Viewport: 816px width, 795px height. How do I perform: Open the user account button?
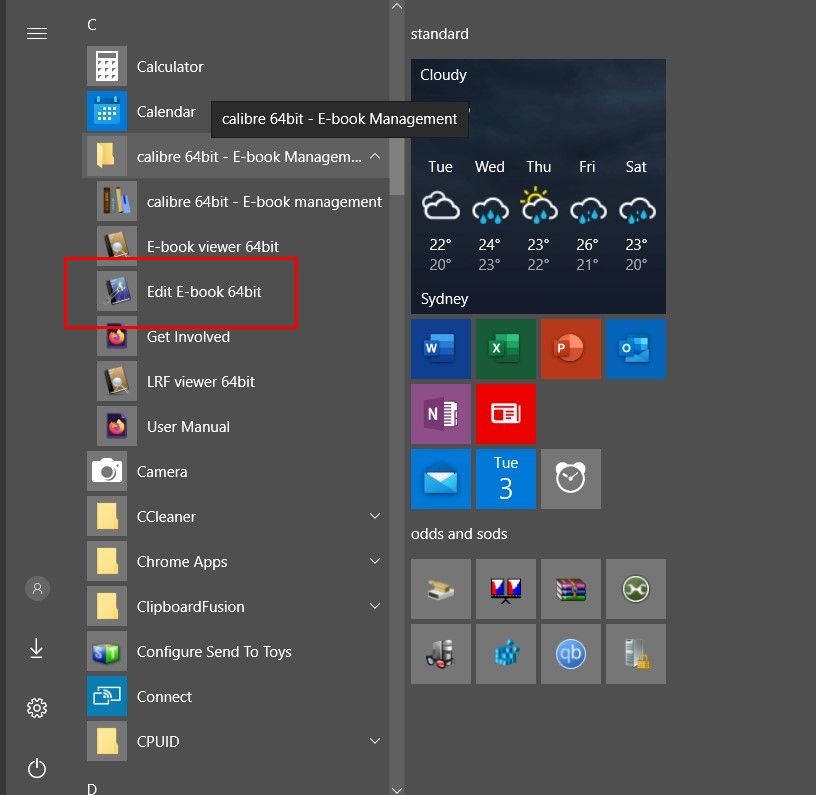(37, 588)
